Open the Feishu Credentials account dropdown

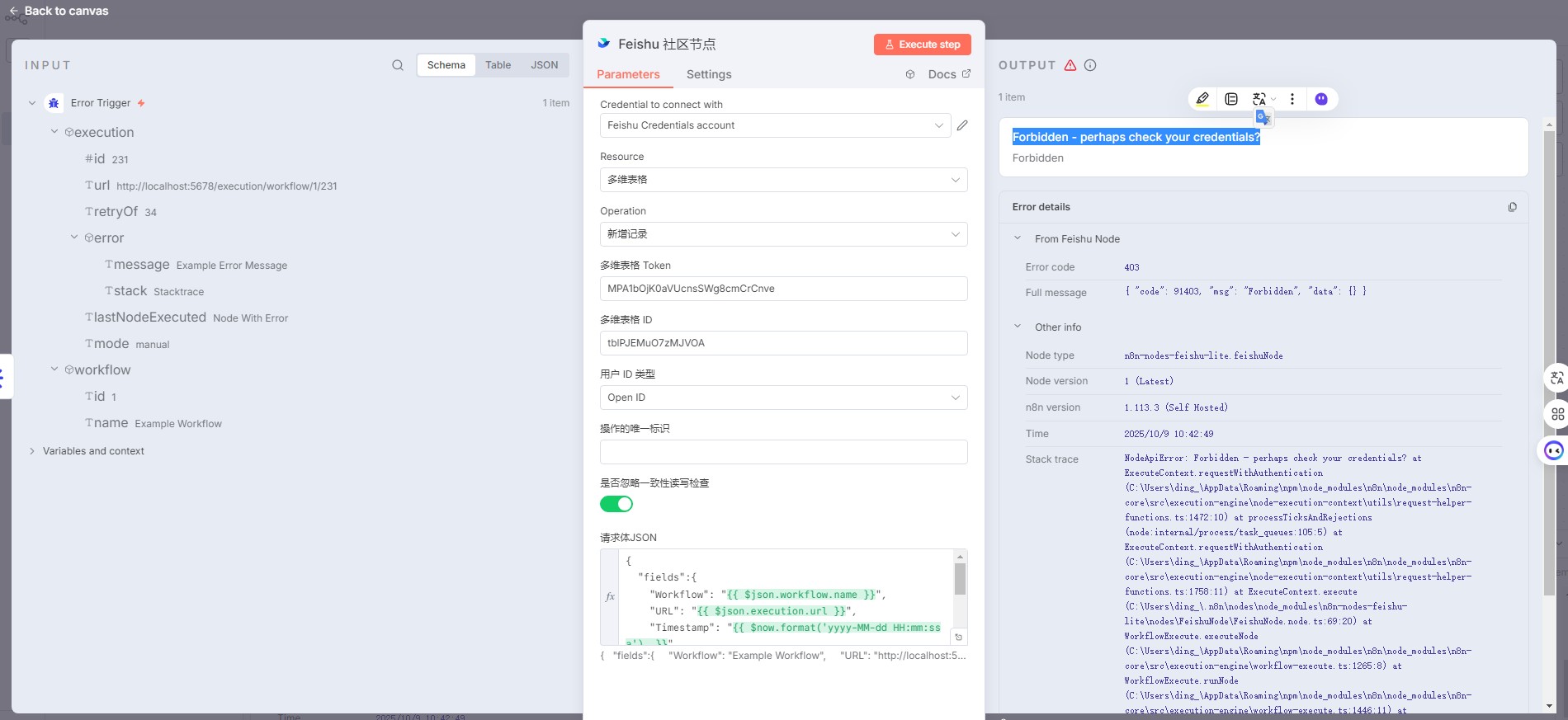[775, 125]
